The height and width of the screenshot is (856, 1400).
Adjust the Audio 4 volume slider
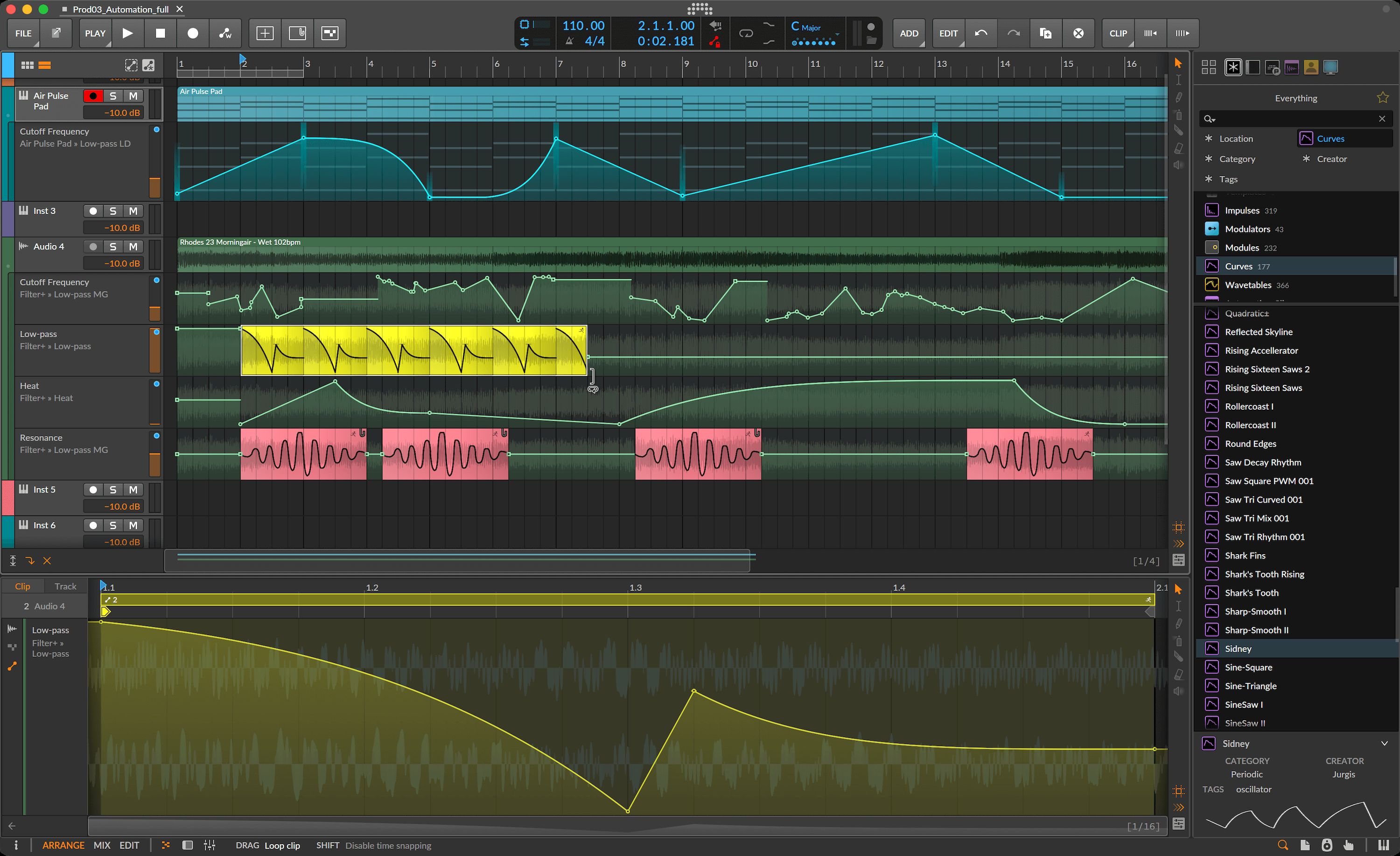pos(114,263)
